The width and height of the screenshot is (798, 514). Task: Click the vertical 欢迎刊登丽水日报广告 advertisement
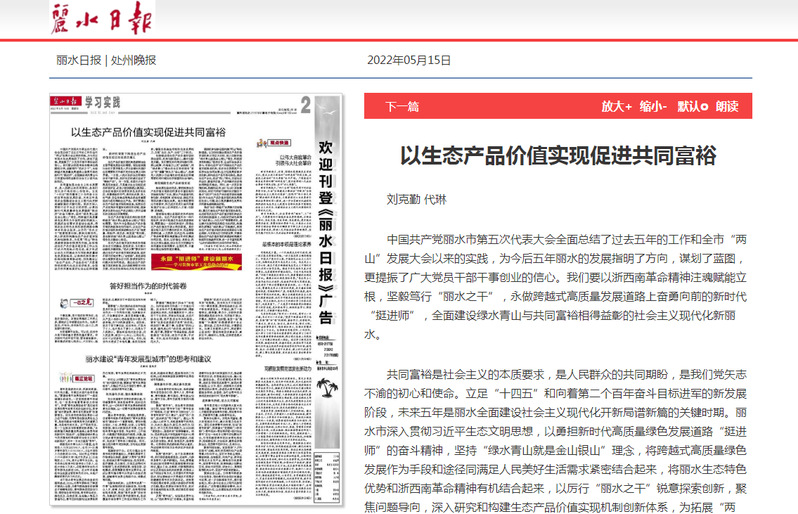pyautogui.click(x=323, y=232)
